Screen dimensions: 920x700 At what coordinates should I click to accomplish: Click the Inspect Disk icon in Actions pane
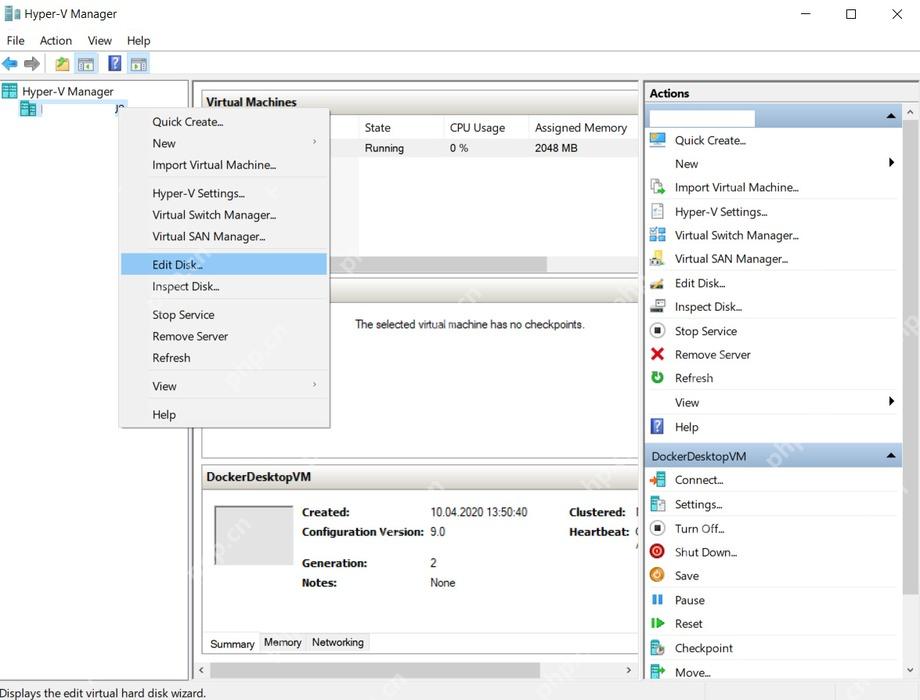pyautogui.click(x=658, y=306)
